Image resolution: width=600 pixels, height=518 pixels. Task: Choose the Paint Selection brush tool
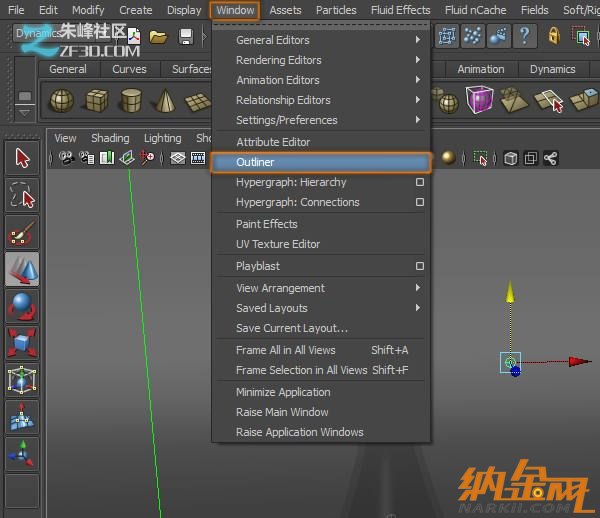pyautogui.click(x=22, y=234)
